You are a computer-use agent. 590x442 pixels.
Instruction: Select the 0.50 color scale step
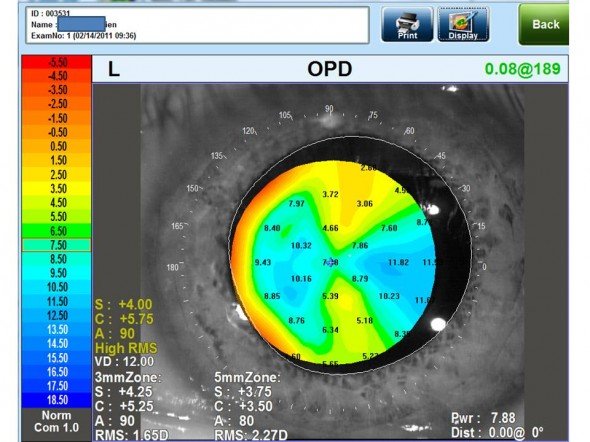(x=56, y=146)
